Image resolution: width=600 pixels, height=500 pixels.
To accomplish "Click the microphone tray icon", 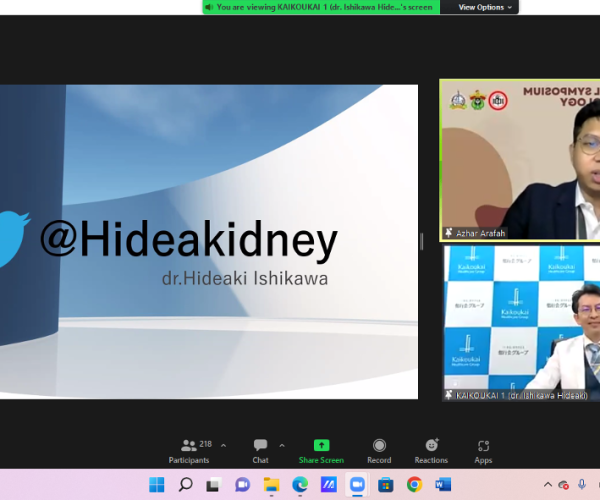I will coord(582,484).
